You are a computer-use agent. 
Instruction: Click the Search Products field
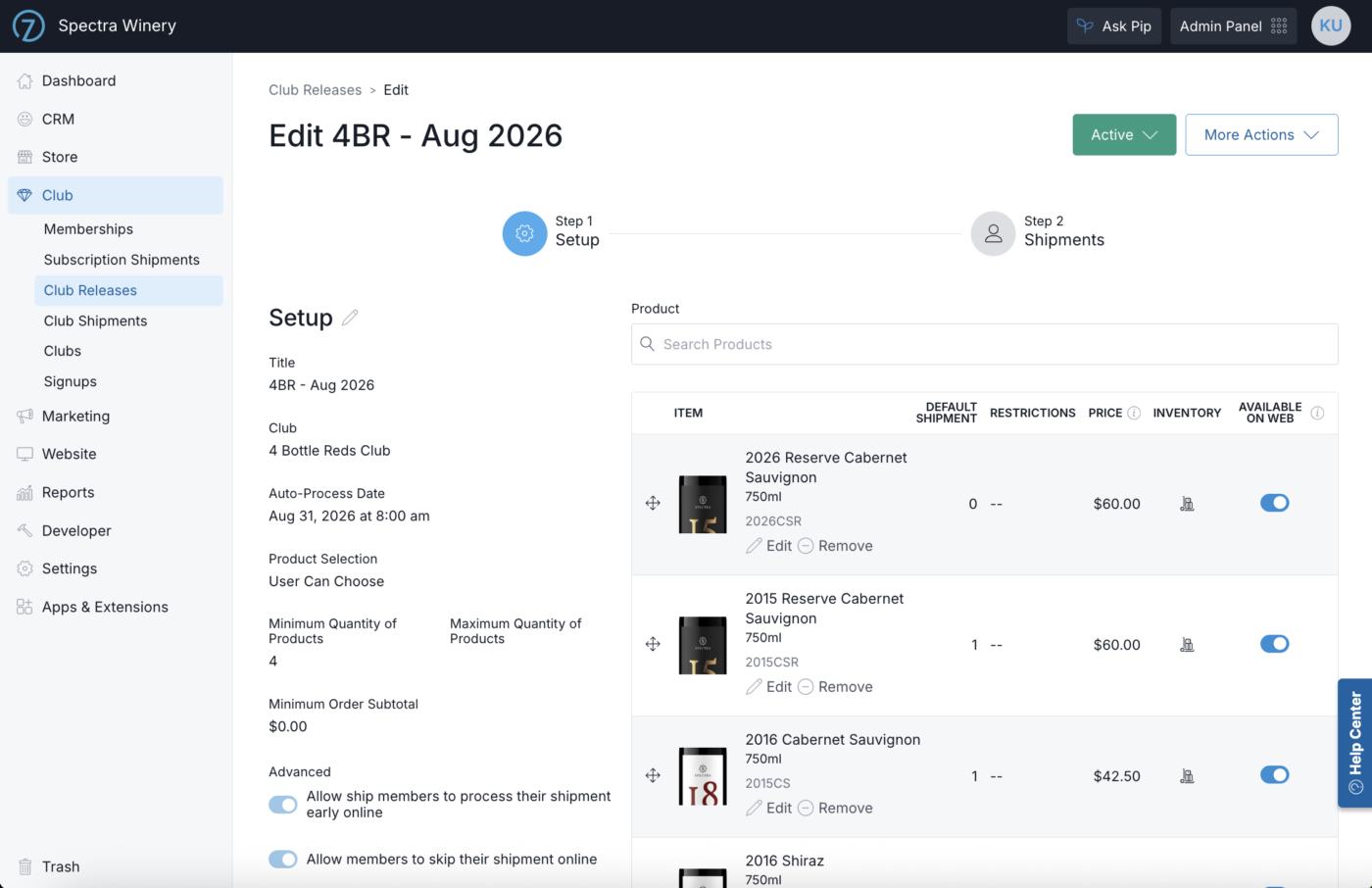[984, 344]
